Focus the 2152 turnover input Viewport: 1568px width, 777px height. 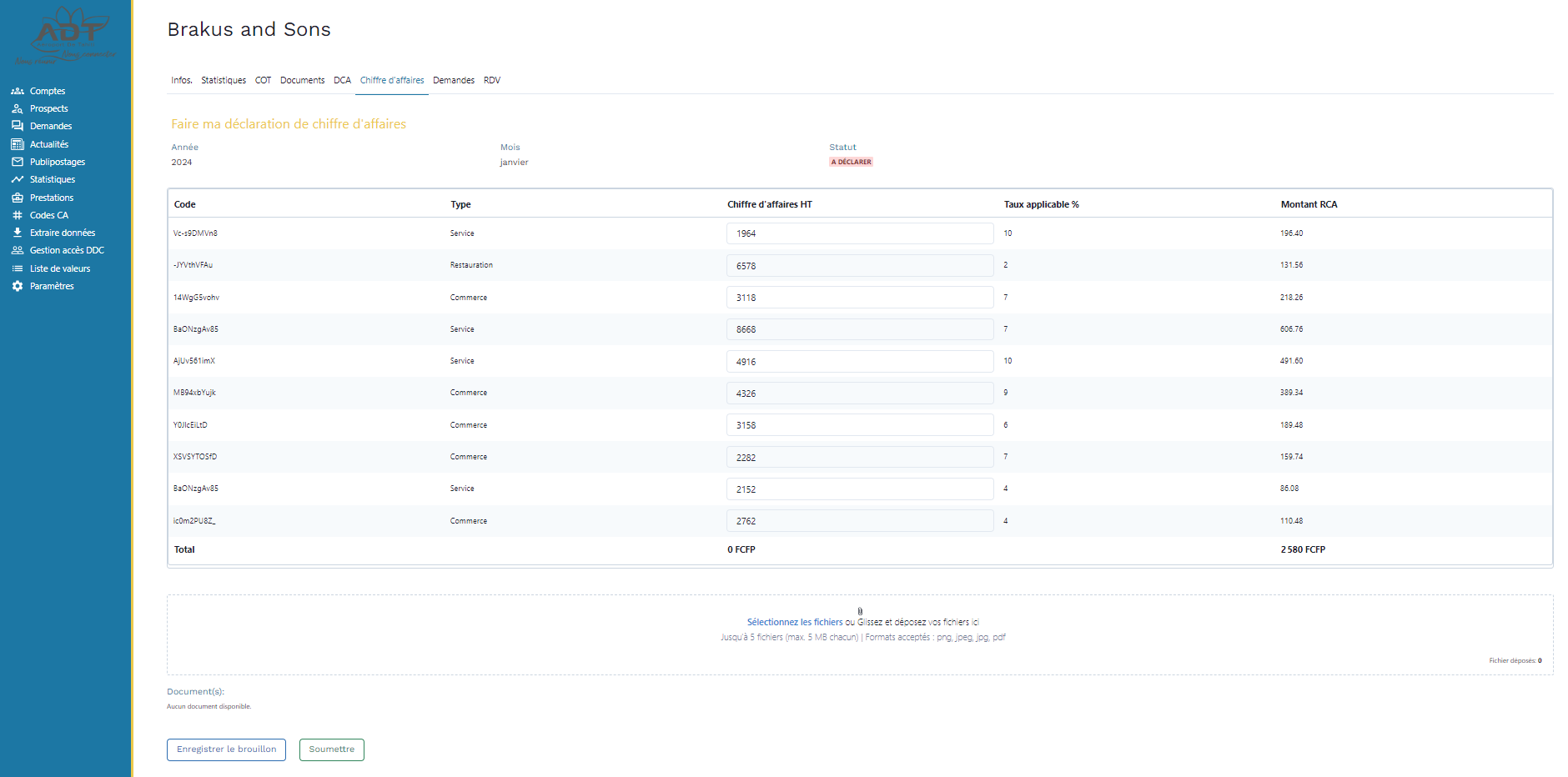(860, 489)
